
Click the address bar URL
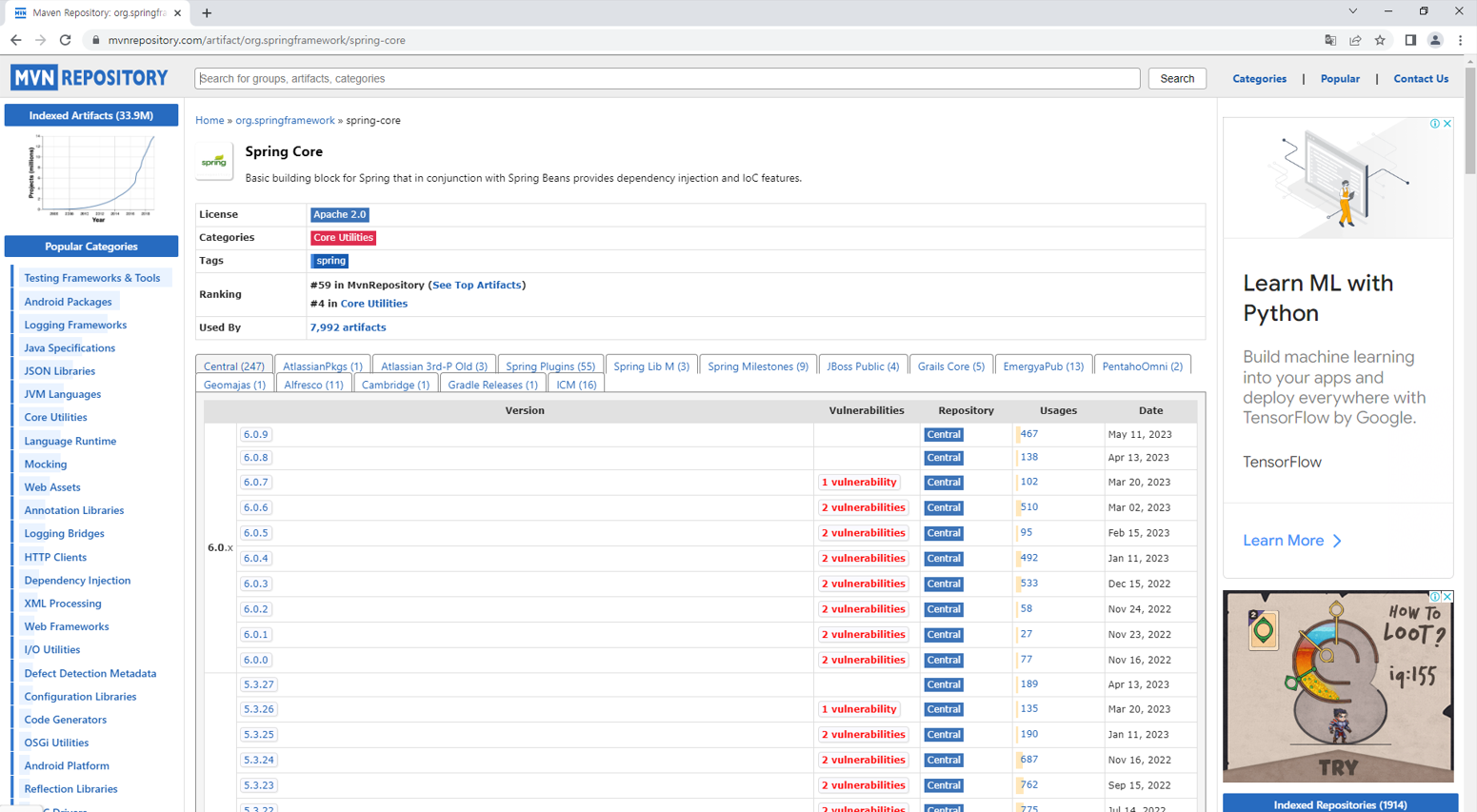coord(256,40)
